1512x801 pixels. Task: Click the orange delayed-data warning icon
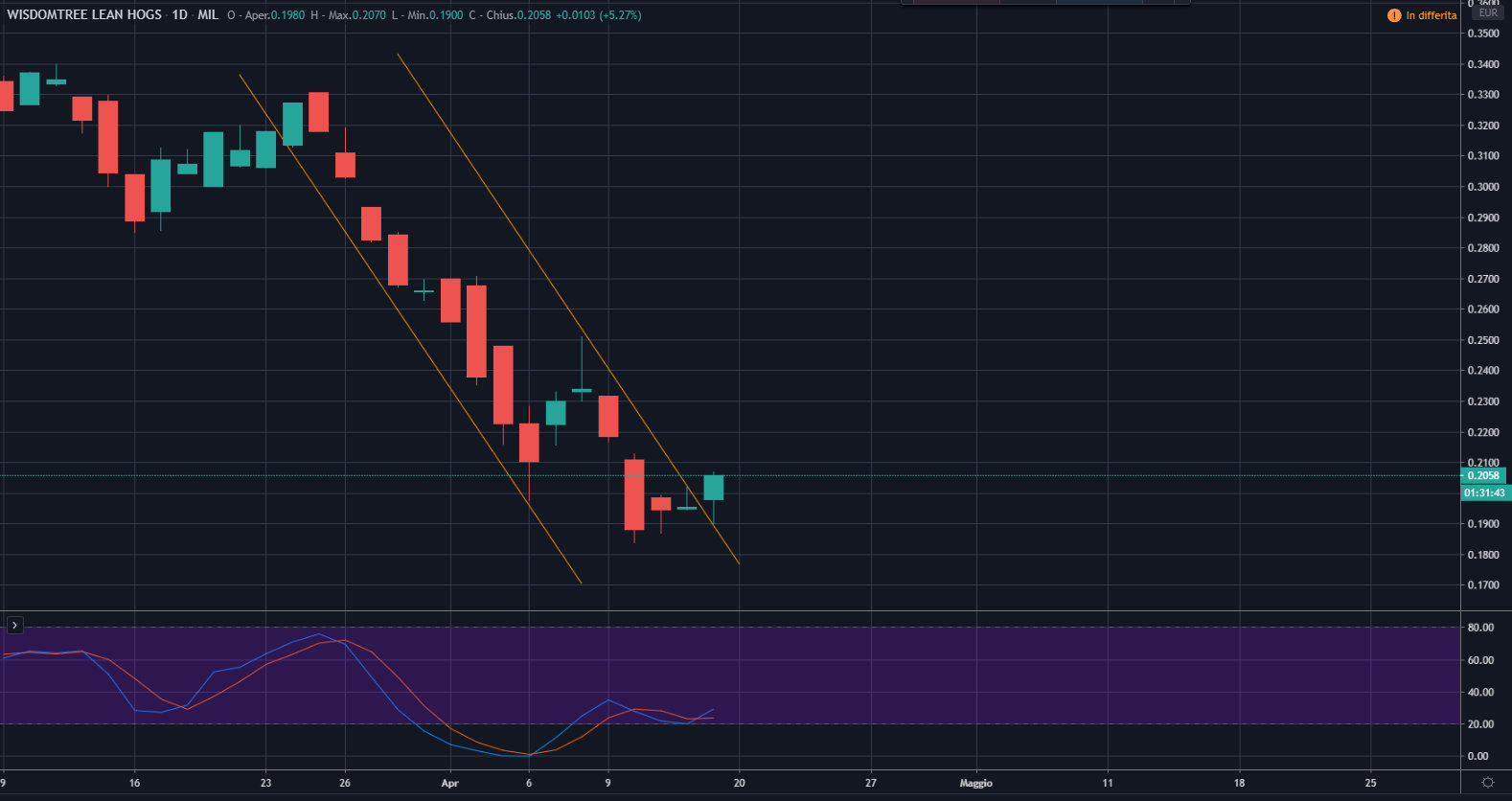(x=1394, y=15)
